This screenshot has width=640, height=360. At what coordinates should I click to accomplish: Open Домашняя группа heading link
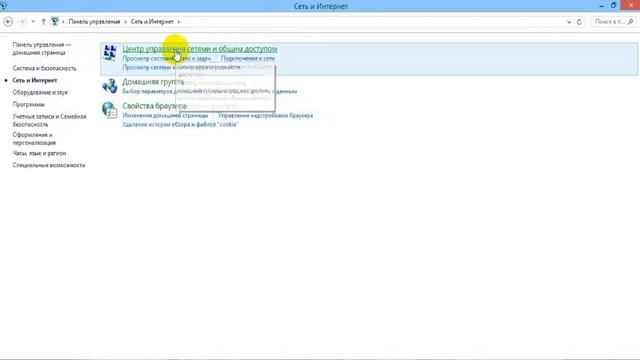pyautogui.click(x=153, y=82)
